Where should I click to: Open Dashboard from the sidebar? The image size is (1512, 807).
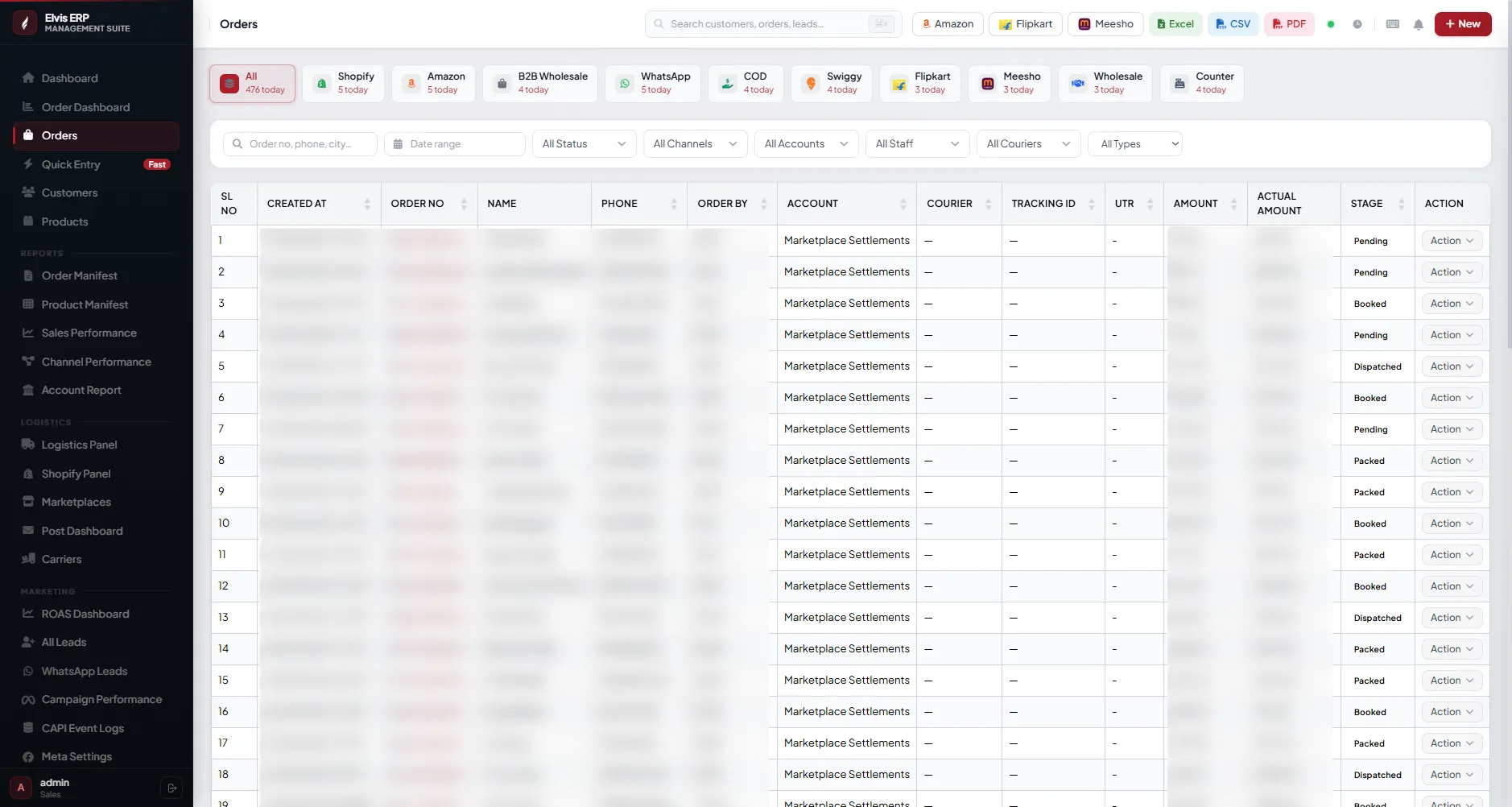[96, 78]
